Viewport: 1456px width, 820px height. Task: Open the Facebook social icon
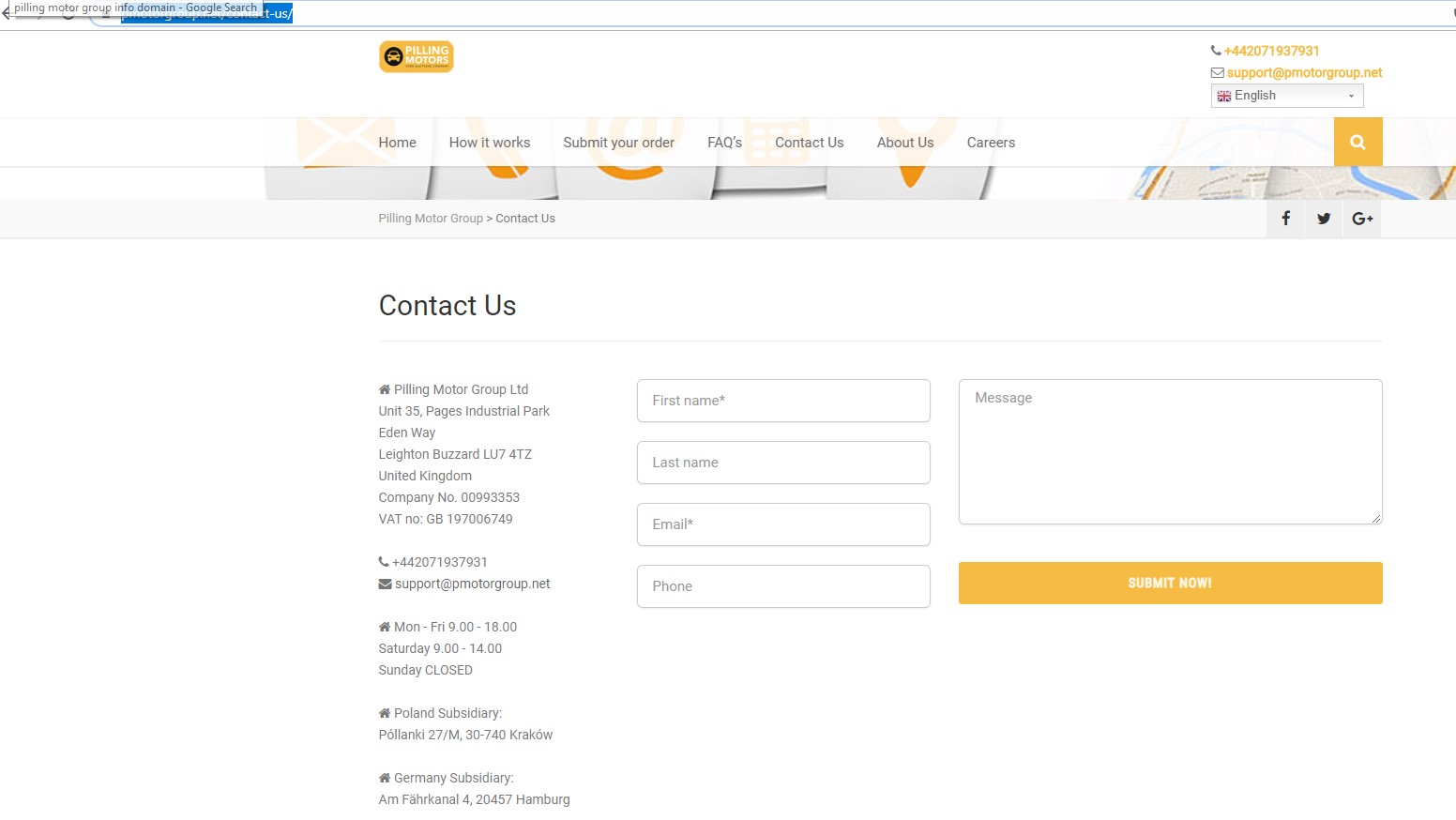(1285, 219)
